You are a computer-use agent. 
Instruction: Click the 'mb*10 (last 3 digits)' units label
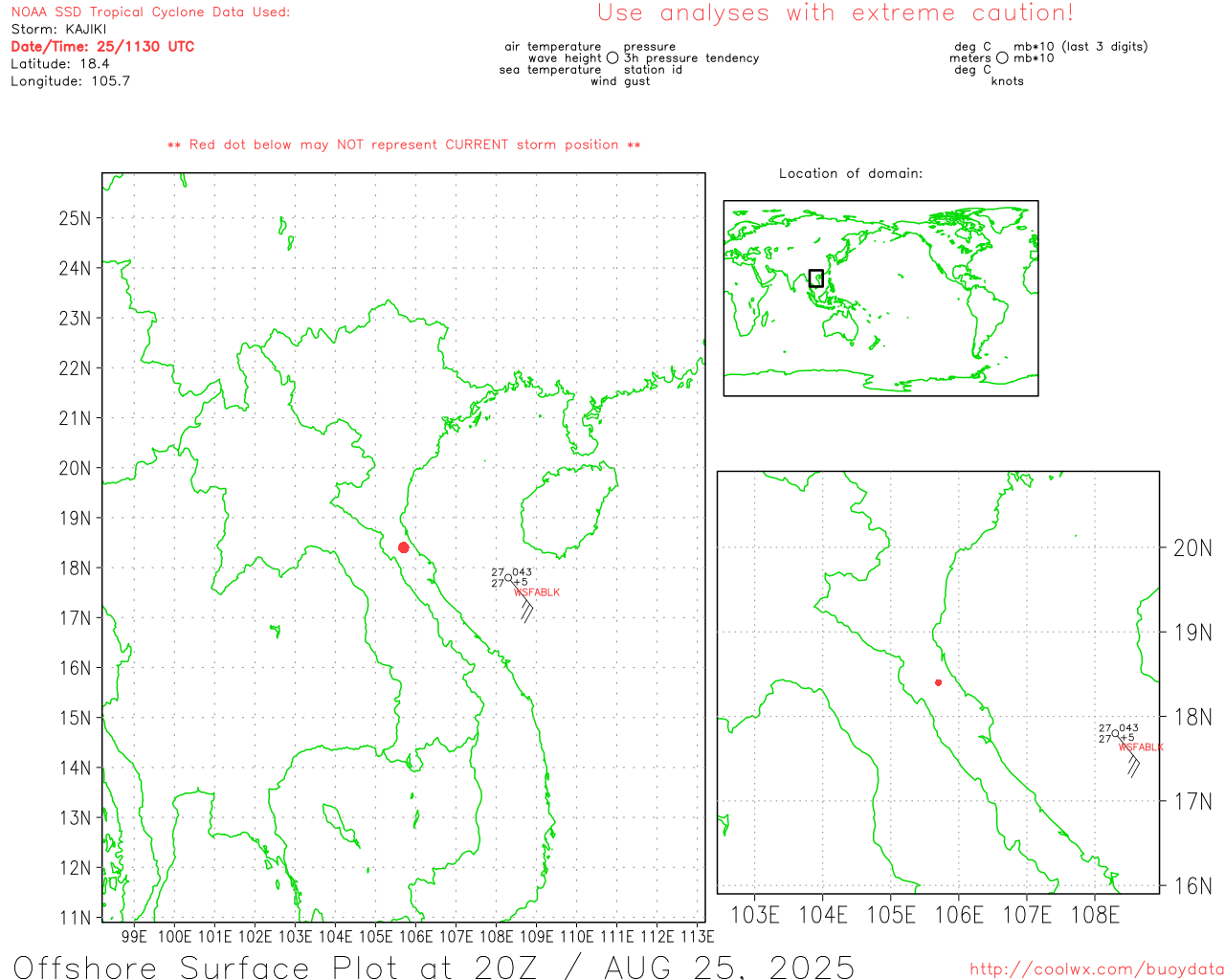click(x=1080, y=47)
